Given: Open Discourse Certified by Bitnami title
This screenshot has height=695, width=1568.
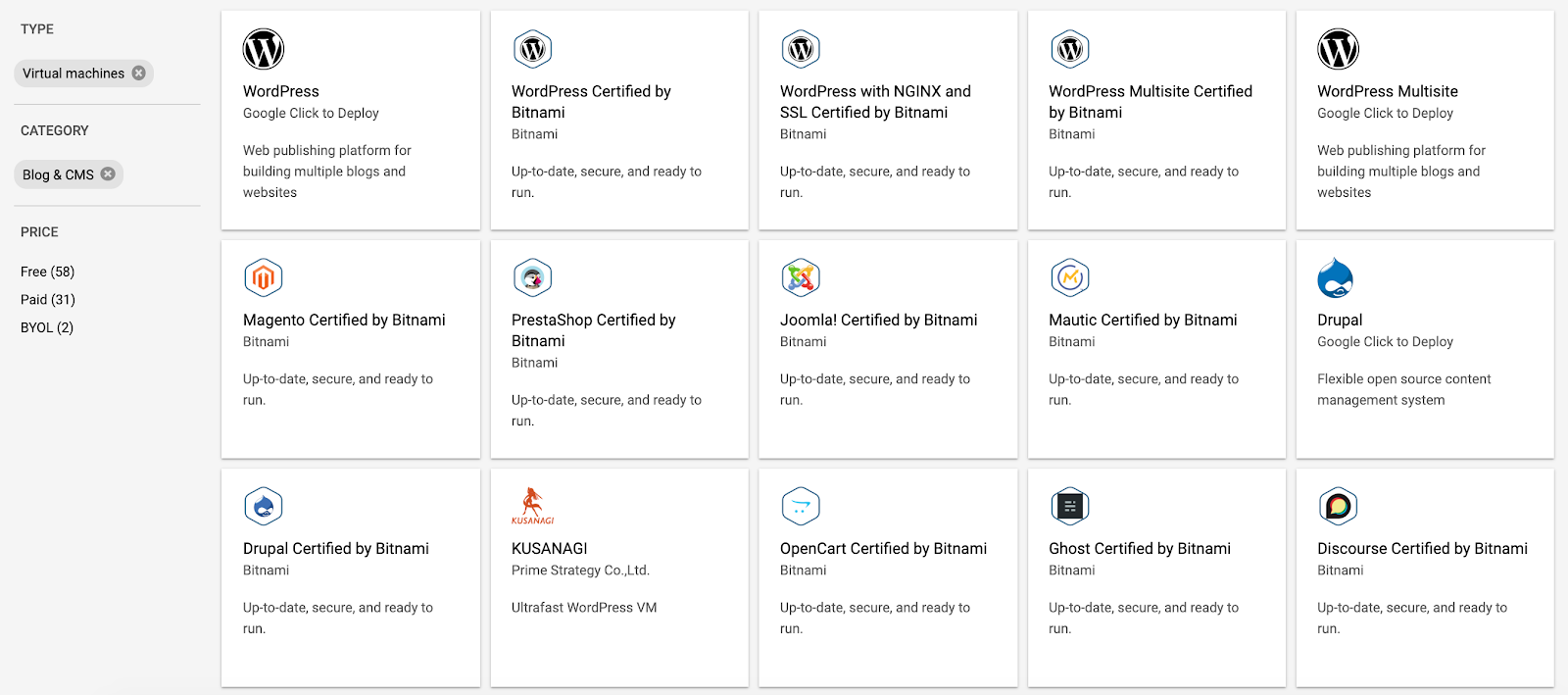Looking at the screenshot, I should click(1422, 548).
